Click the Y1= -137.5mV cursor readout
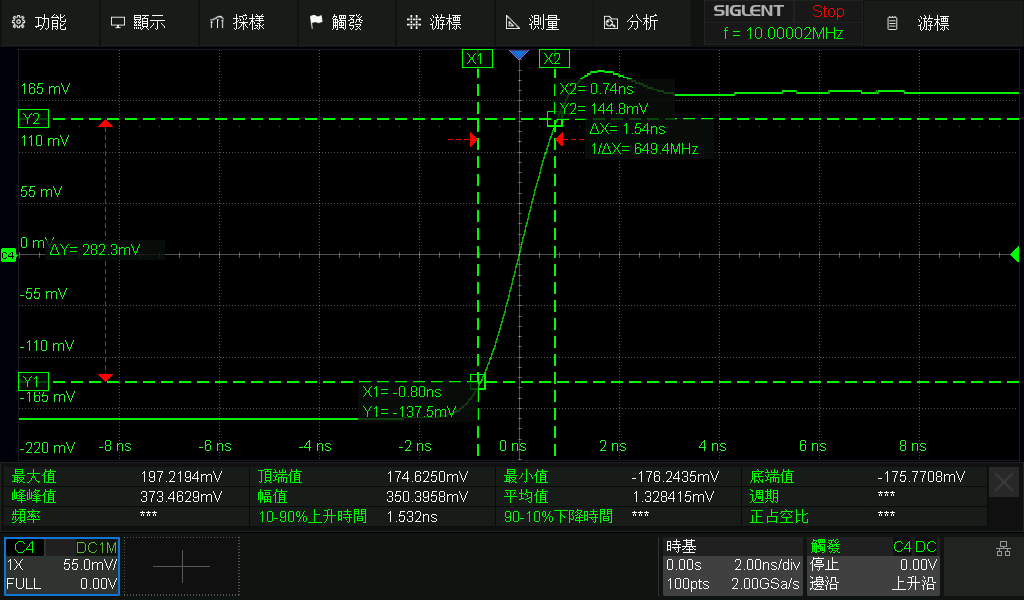The width and height of the screenshot is (1024, 600). [409, 412]
